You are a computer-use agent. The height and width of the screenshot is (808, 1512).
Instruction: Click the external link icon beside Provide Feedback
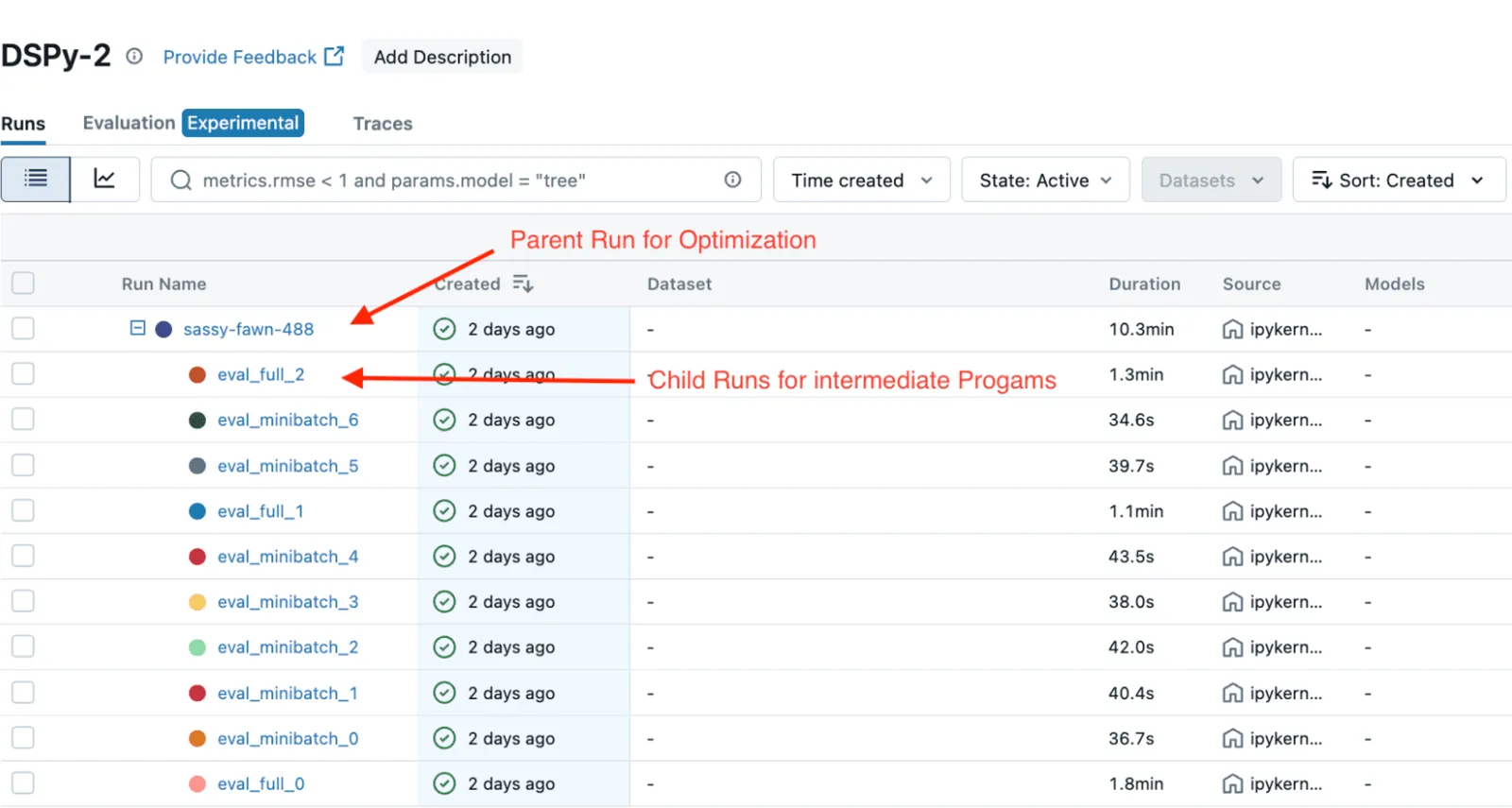point(335,57)
